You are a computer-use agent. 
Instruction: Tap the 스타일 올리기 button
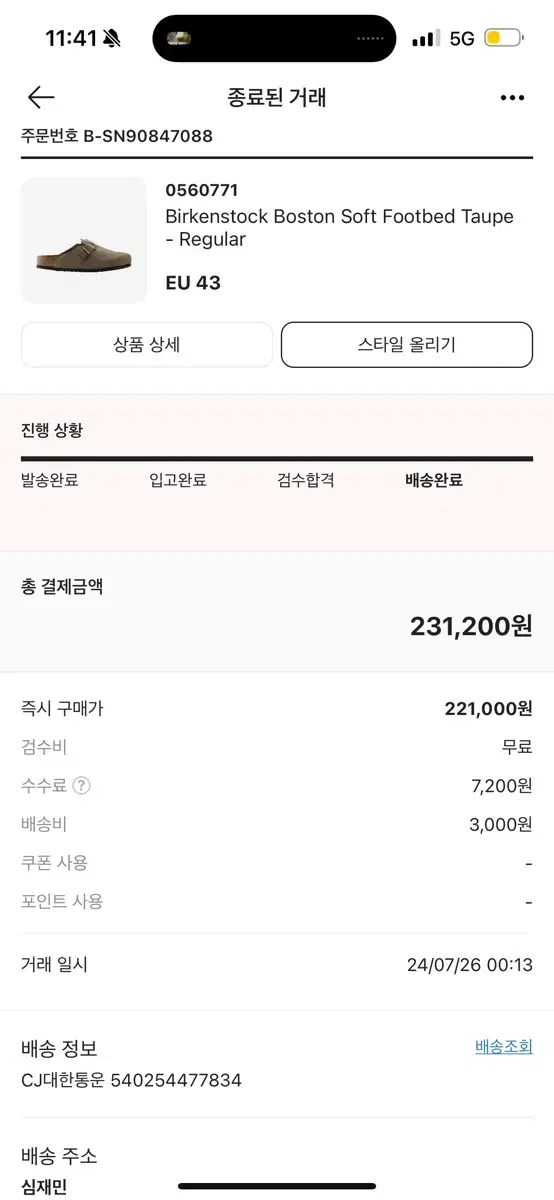coord(407,345)
